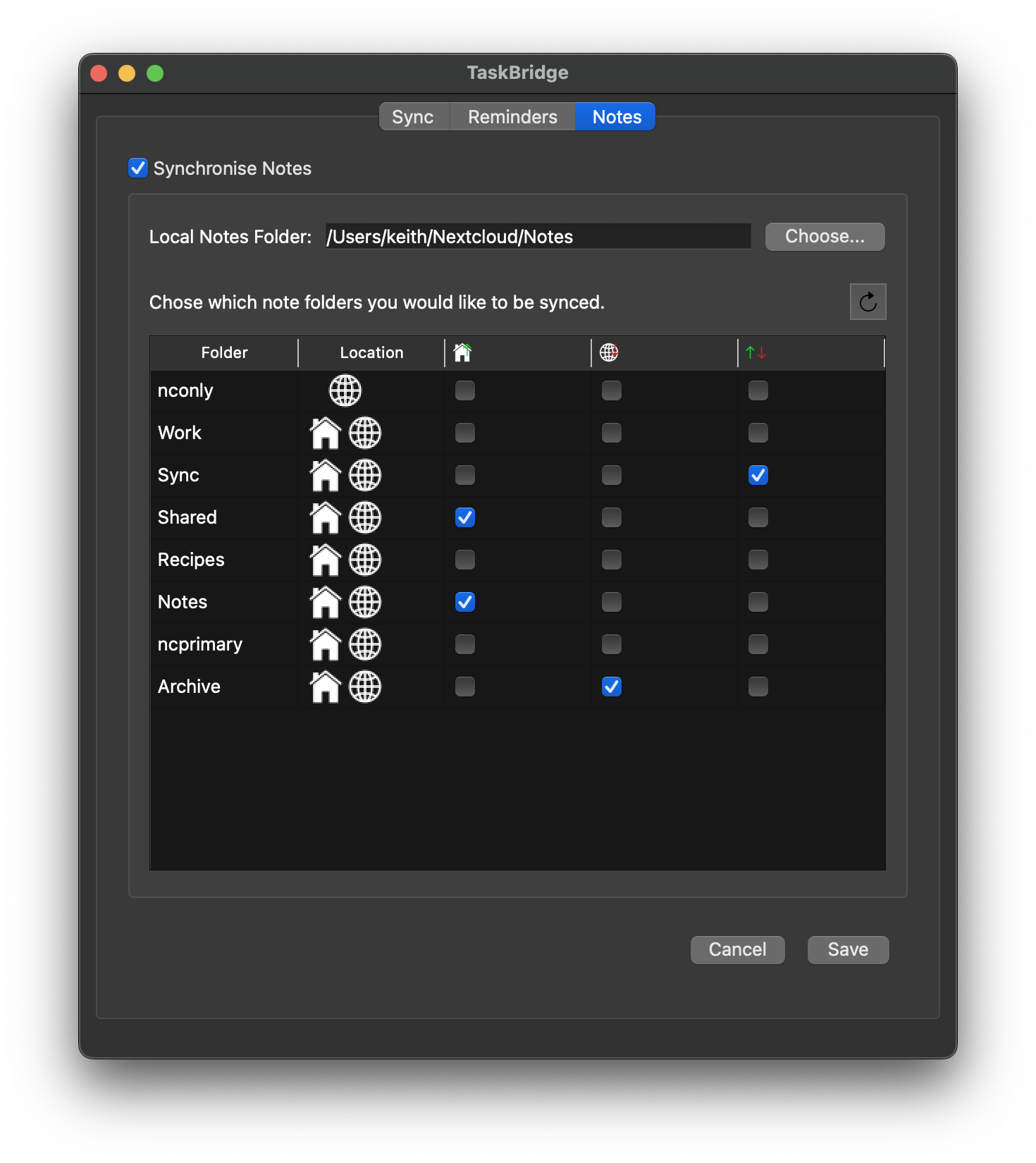The width and height of the screenshot is (1036, 1163).
Task: Click the Save button
Action: (848, 949)
